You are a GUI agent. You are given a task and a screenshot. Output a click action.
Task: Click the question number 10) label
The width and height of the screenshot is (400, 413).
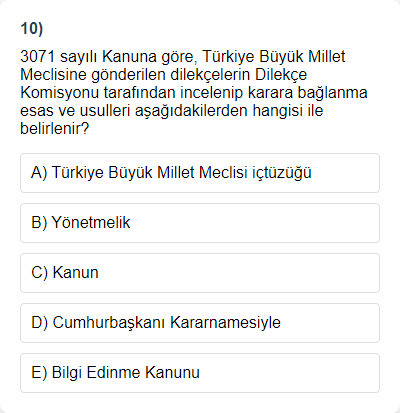(x=32, y=28)
